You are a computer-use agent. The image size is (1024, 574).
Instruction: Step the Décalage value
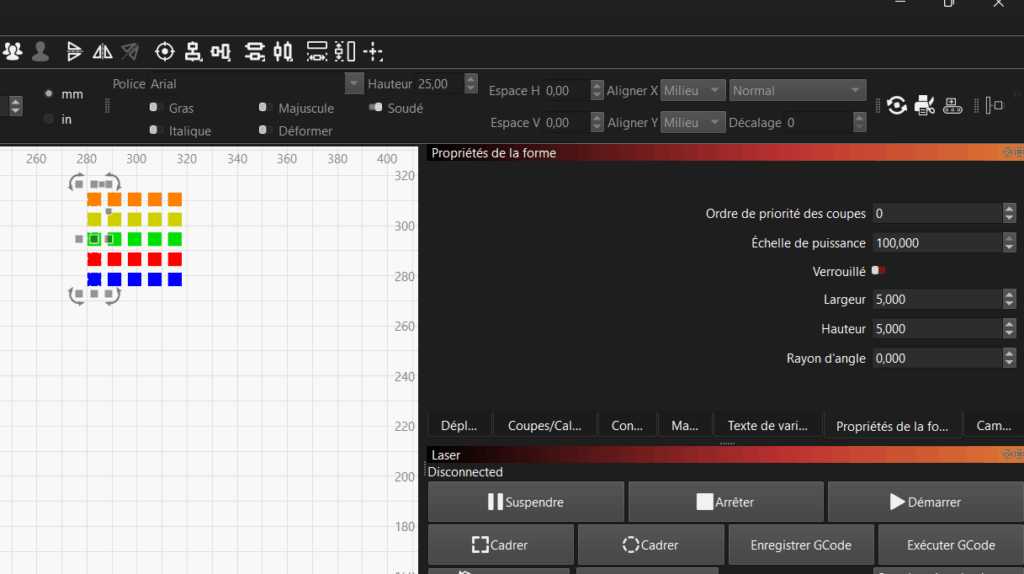pos(859,122)
